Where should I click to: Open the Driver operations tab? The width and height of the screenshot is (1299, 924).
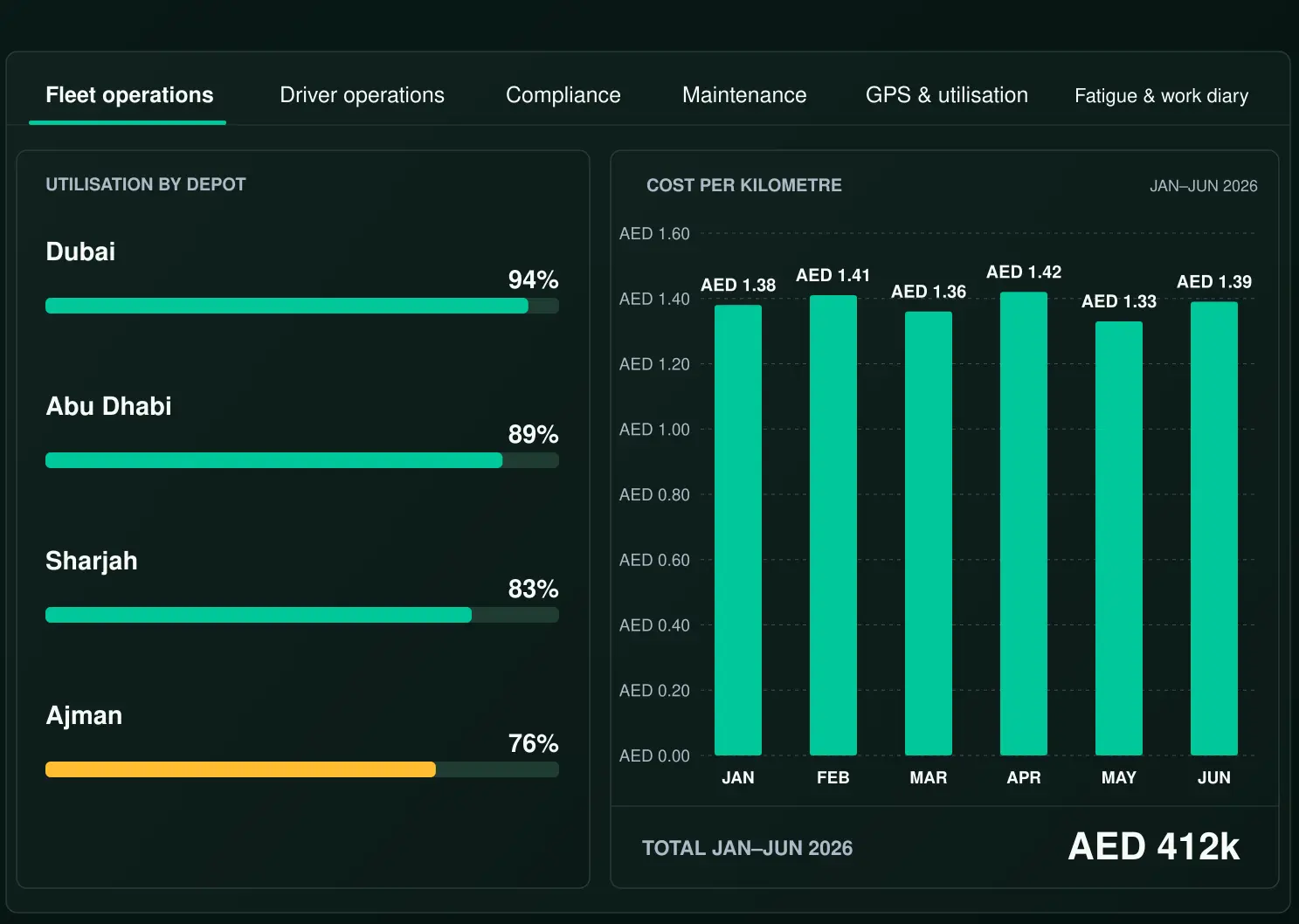362,95
